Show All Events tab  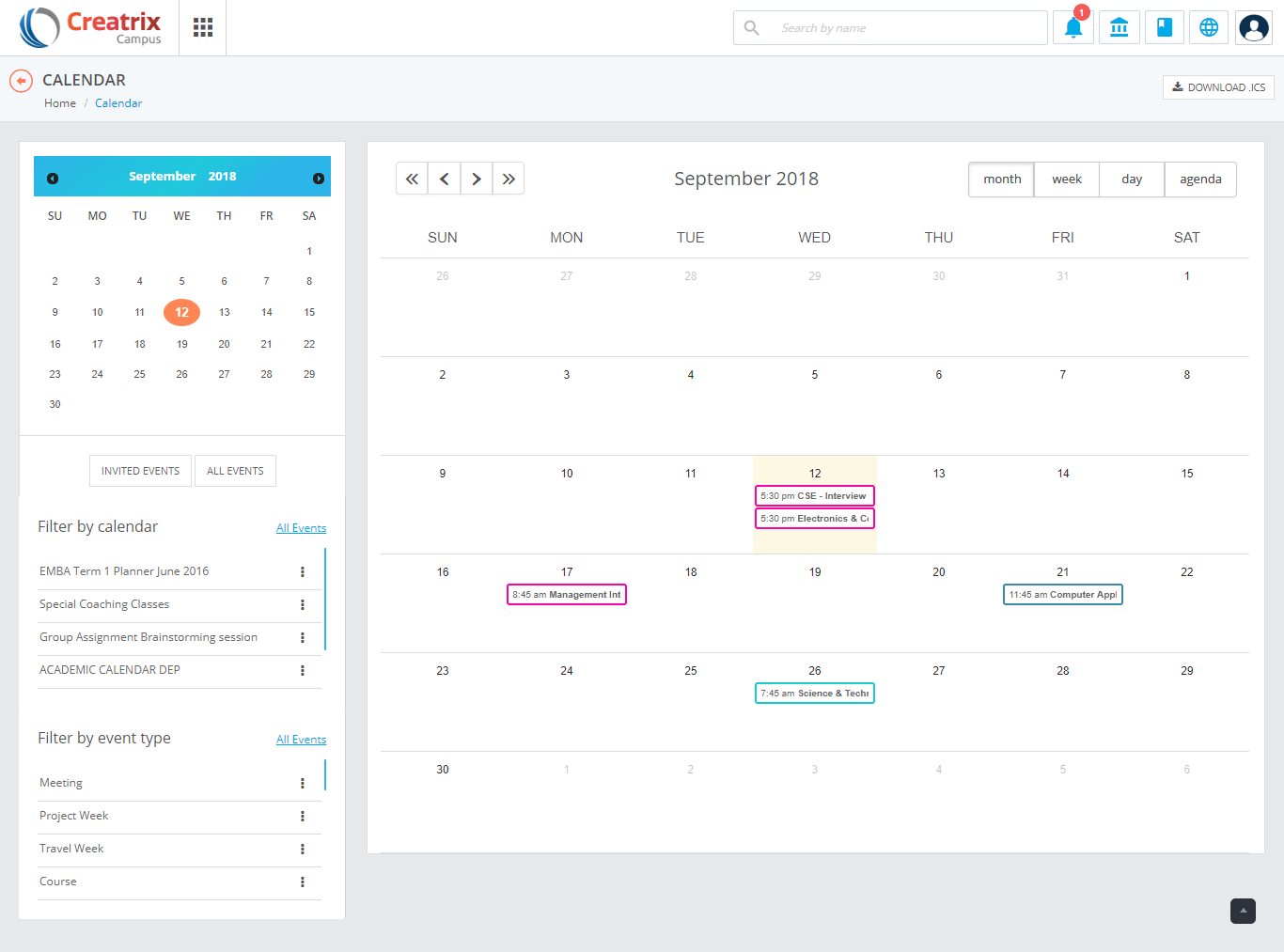(235, 471)
